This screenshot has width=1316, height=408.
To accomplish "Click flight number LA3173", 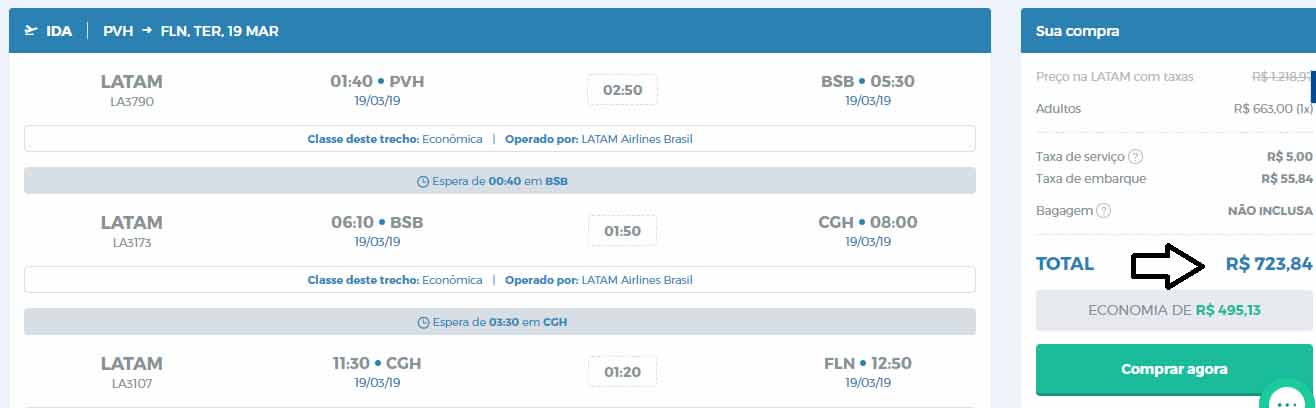I will click(131, 242).
